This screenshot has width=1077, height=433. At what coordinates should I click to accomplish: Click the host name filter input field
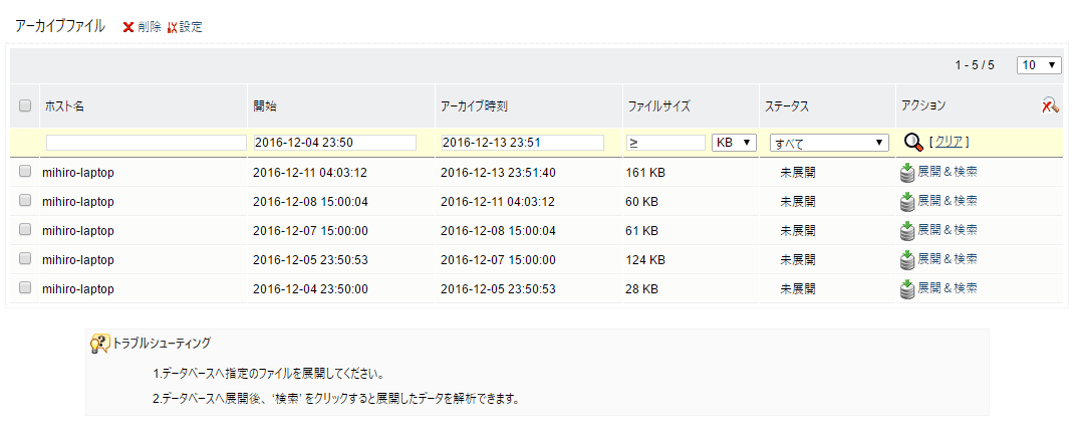pyautogui.click(x=146, y=143)
